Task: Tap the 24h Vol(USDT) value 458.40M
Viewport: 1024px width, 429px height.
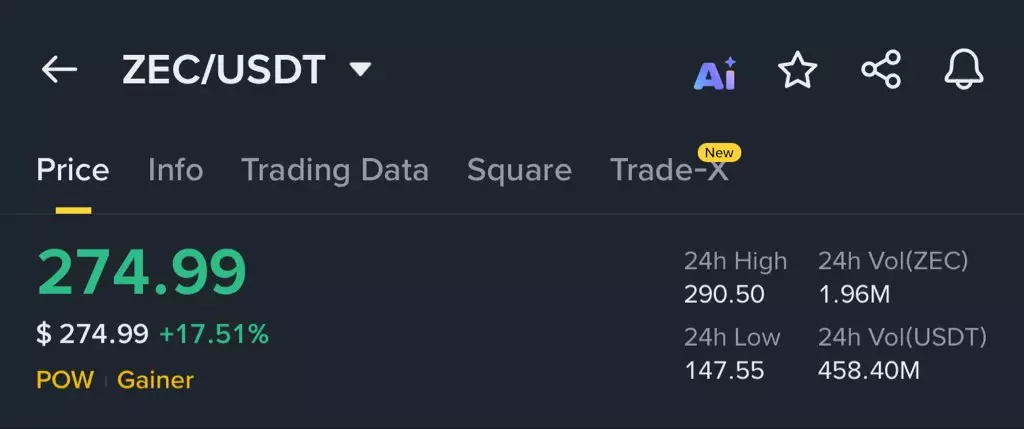Action: coord(868,371)
